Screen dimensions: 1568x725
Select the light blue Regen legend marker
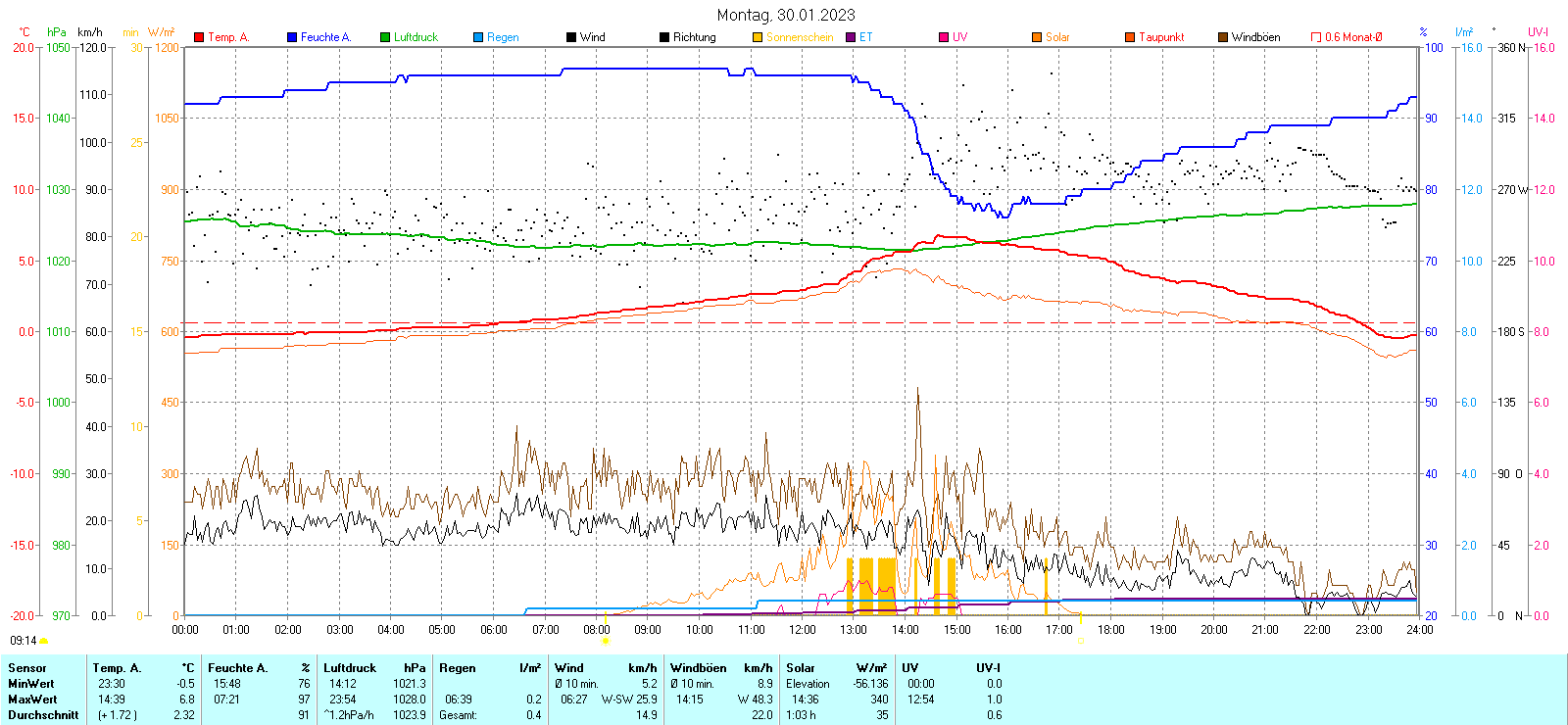pyautogui.click(x=478, y=37)
